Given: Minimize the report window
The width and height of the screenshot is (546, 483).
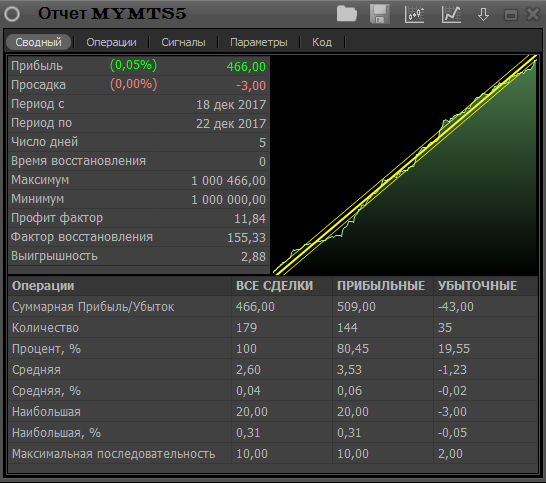Looking at the screenshot, I should tap(510, 15).
